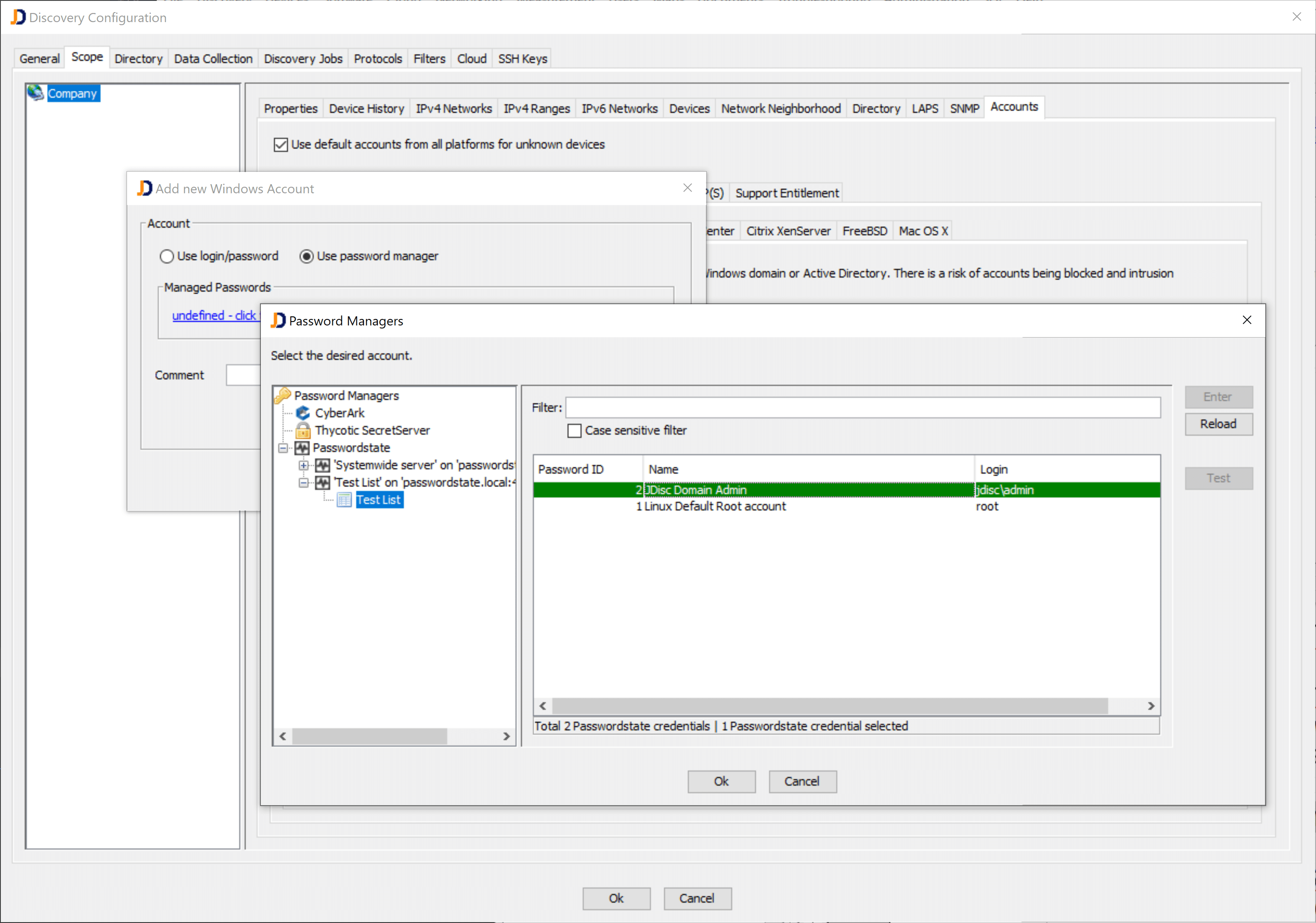Click the credentials table horizontal scrollbar
This screenshot has width=1316, height=923.
point(829,706)
